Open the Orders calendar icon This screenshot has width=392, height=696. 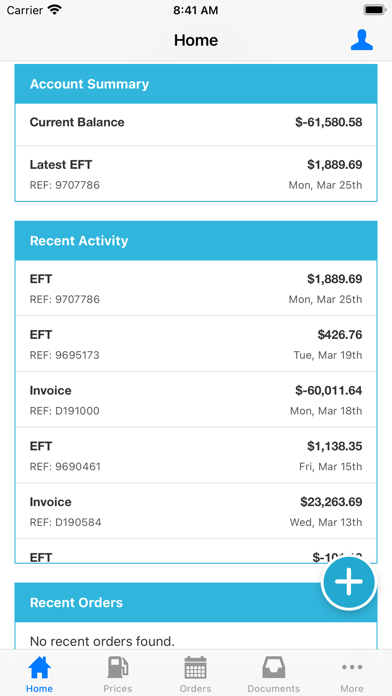tap(195, 668)
